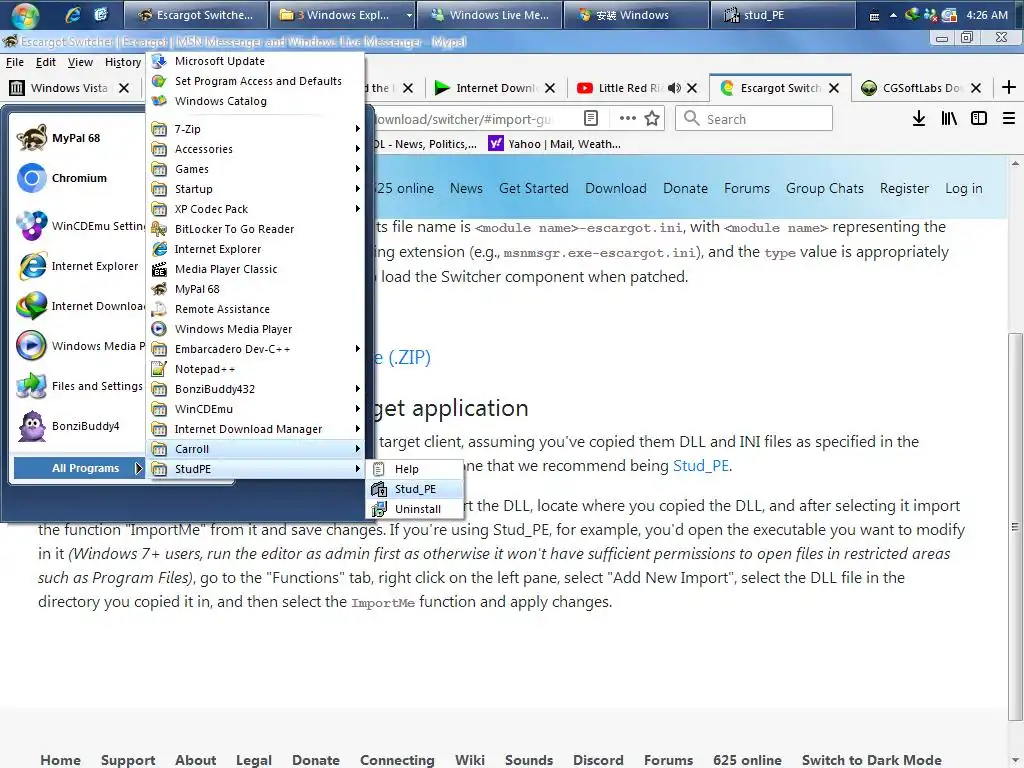
Task: Open pinned MyPal 68 in Start menu
Action: 79,138
